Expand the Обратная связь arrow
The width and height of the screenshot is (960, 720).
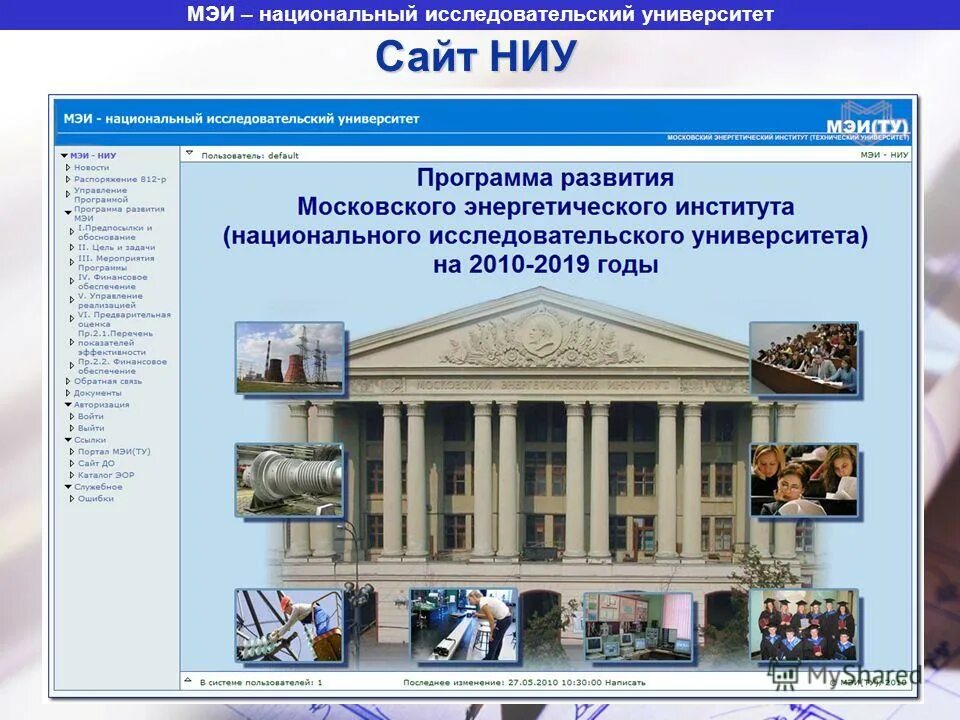coord(68,381)
